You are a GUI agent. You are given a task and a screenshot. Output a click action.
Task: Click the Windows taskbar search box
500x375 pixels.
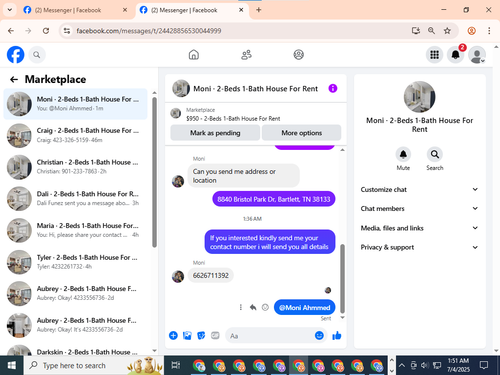[94, 366]
